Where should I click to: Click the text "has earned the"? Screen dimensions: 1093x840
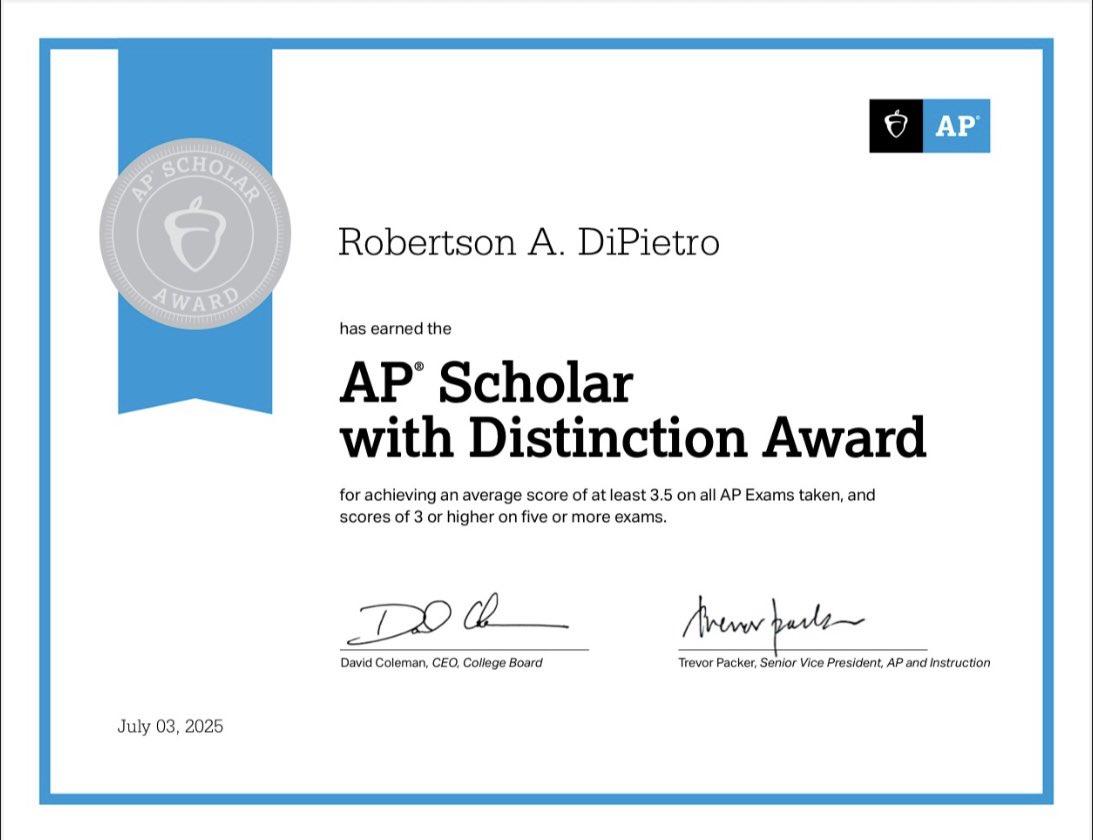(395, 328)
